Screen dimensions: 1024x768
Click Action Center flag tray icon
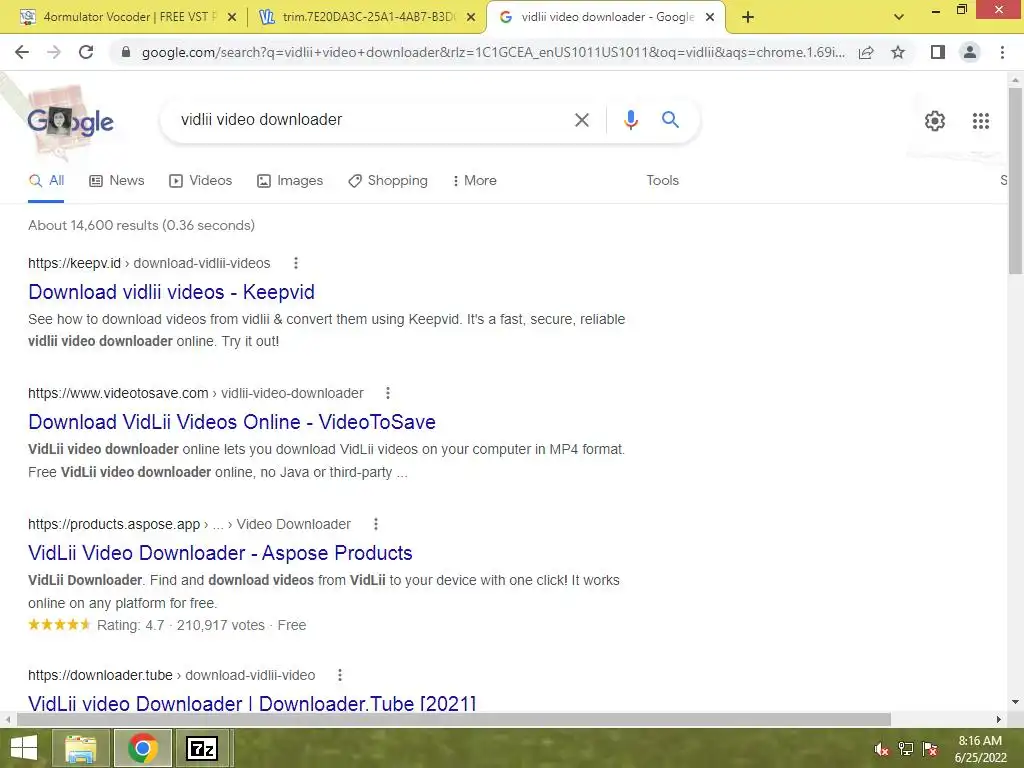tap(930, 749)
